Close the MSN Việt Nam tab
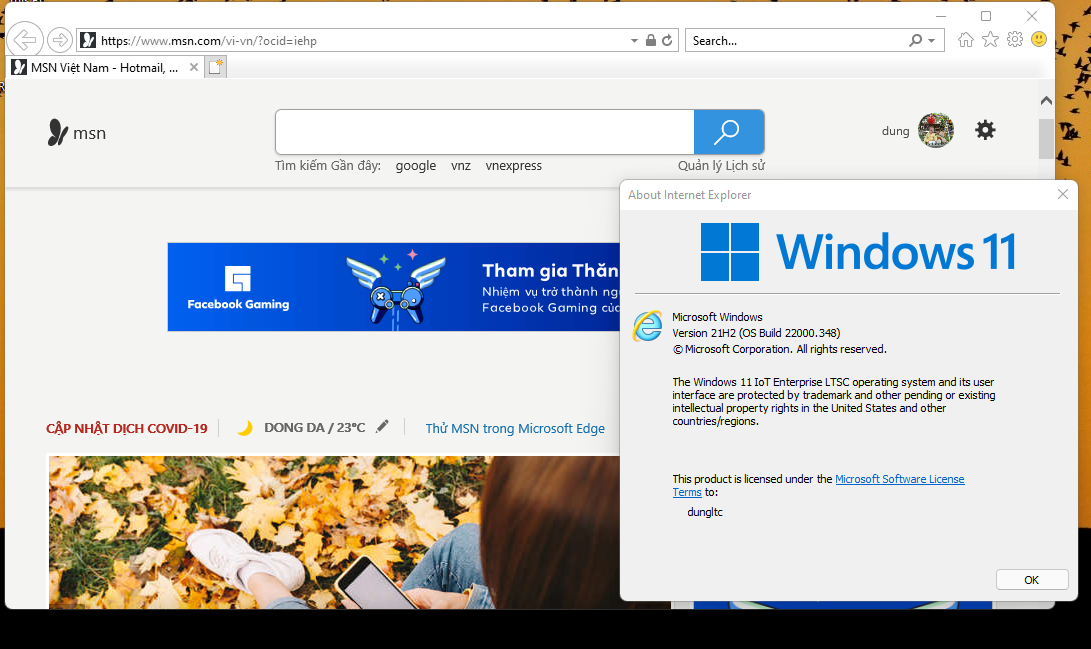Viewport: 1091px width, 649px height. pyautogui.click(x=194, y=67)
